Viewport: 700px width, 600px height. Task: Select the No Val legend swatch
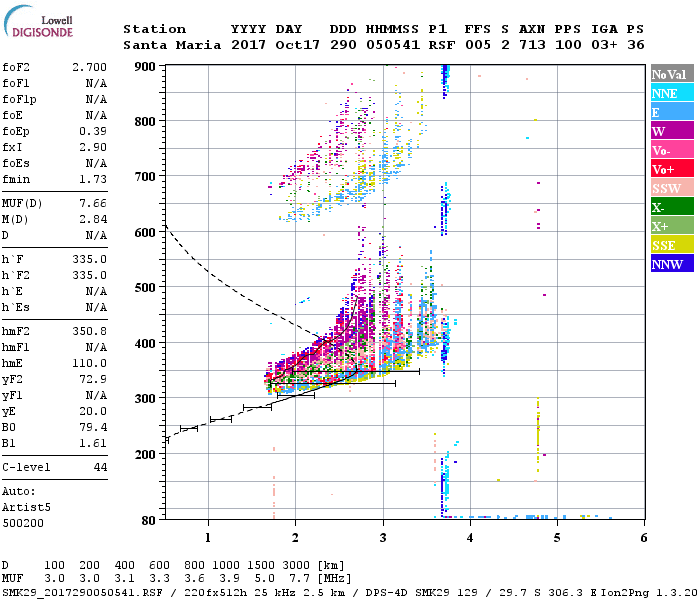(672, 74)
